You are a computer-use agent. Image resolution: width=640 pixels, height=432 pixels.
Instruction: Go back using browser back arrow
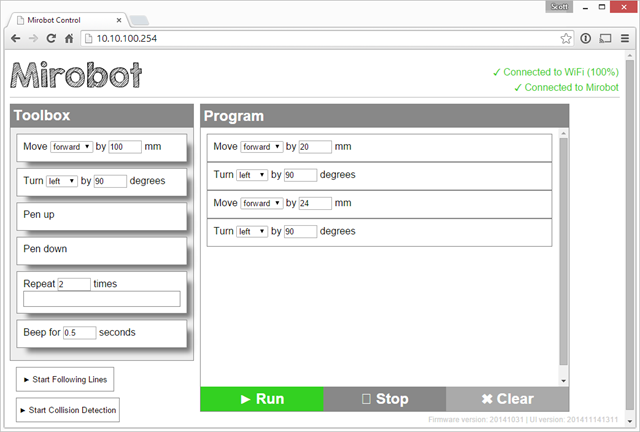16,38
